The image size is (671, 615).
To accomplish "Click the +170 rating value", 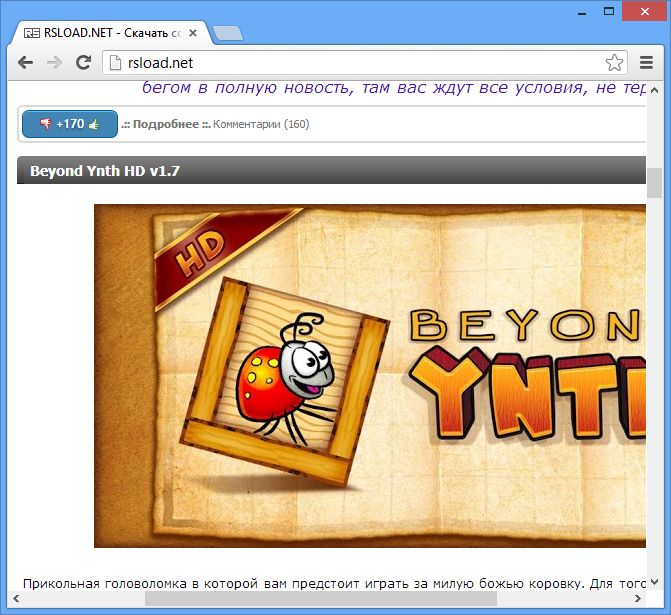I will pyautogui.click(x=70, y=124).
